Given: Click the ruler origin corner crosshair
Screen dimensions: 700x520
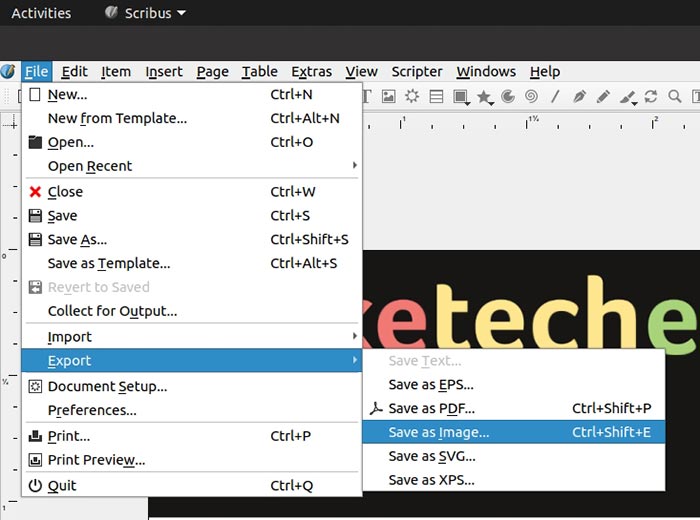Looking at the screenshot, I should pyautogui.click(x=12, y=124).
